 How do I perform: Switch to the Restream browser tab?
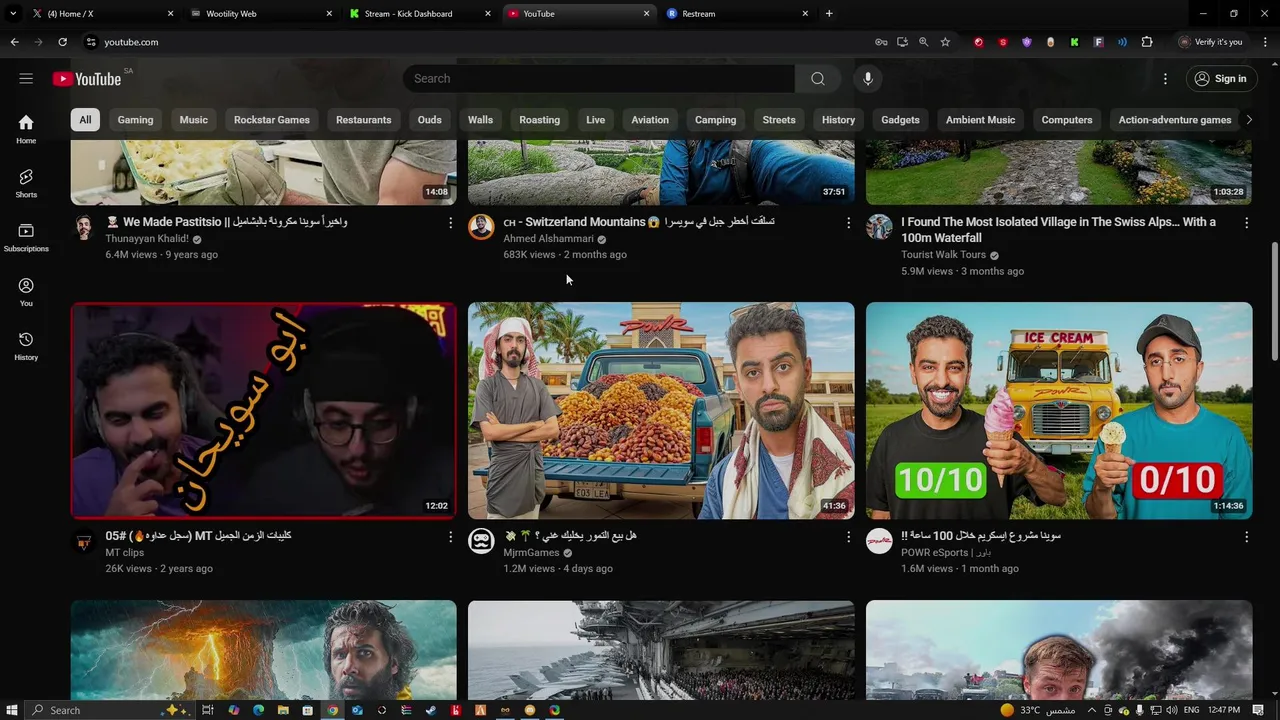tap(738, 14)
